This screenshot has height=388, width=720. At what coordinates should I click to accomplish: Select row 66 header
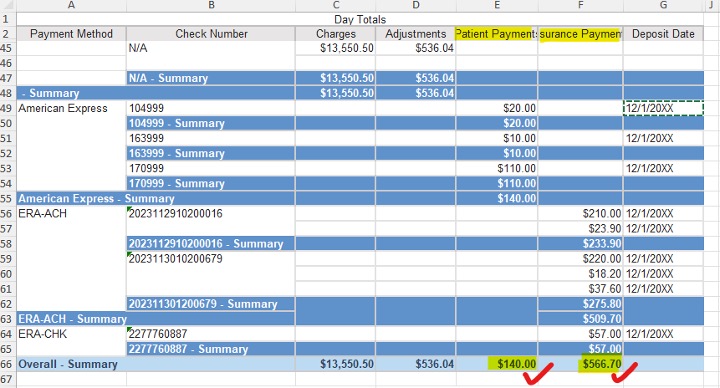(8, 364)
